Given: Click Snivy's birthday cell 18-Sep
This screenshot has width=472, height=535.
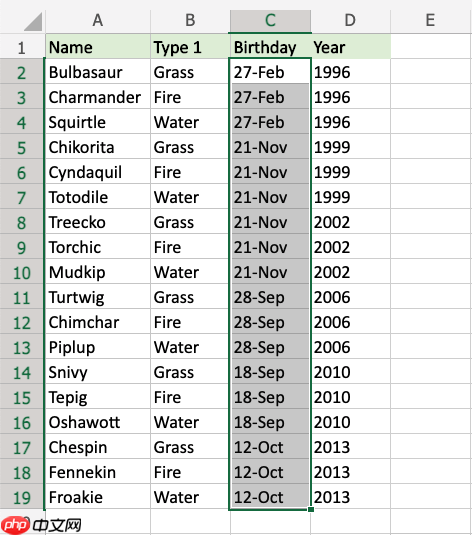Looking at the screenshot, I should coord(270,372).
